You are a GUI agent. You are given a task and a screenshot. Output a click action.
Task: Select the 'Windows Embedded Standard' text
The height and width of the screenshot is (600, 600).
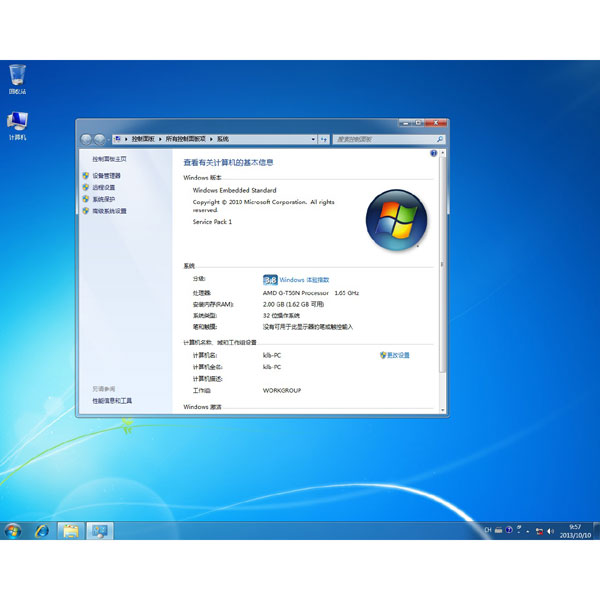235,190
